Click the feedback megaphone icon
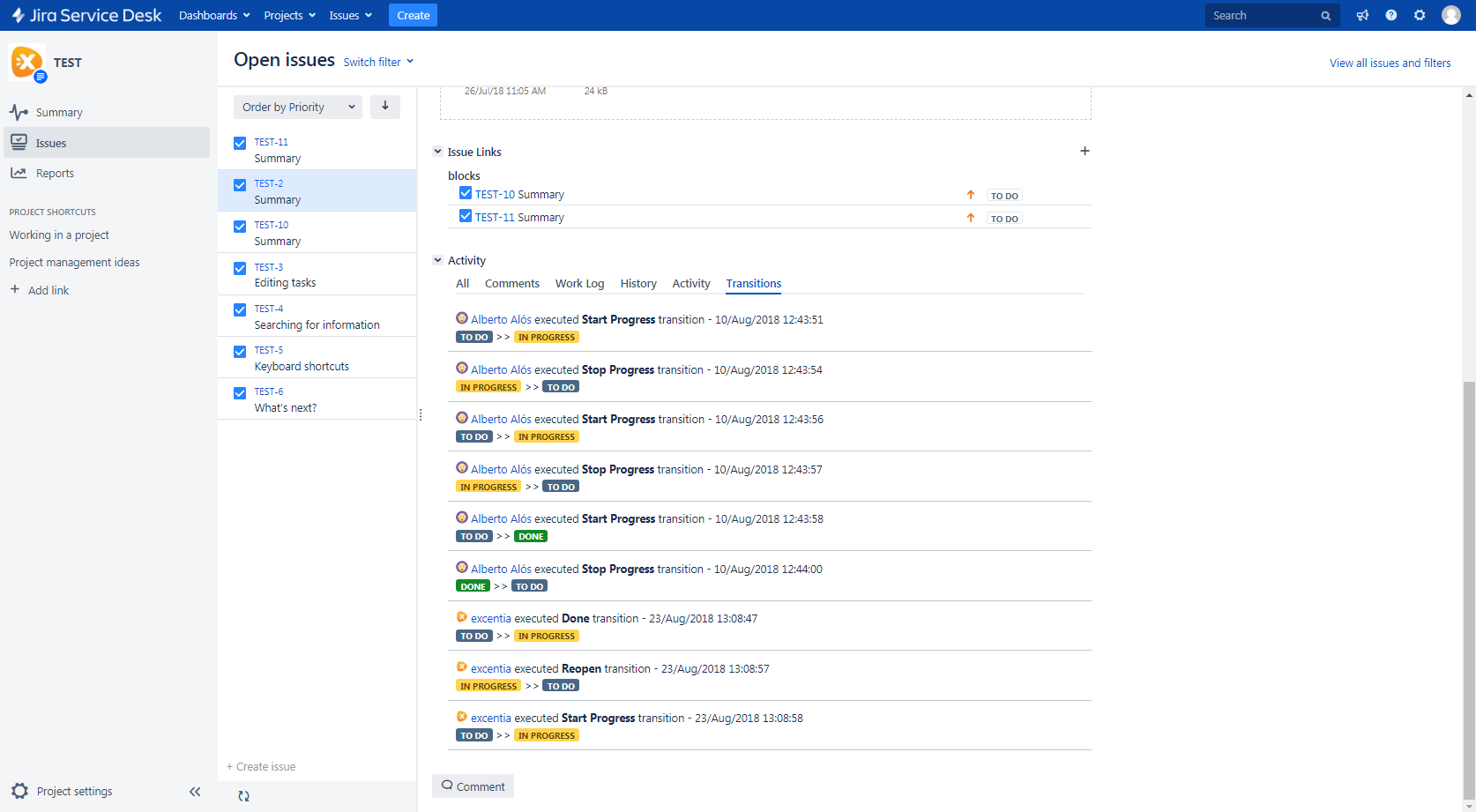The image size is (1476, 812). point(1362,15)
